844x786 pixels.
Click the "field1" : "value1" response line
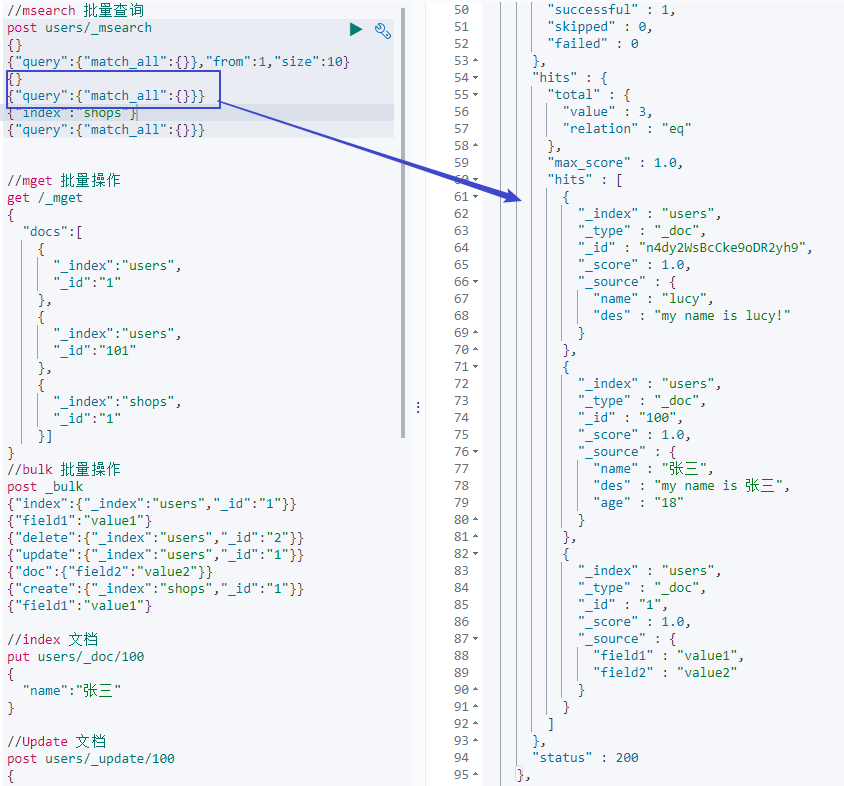pos(668,656)
